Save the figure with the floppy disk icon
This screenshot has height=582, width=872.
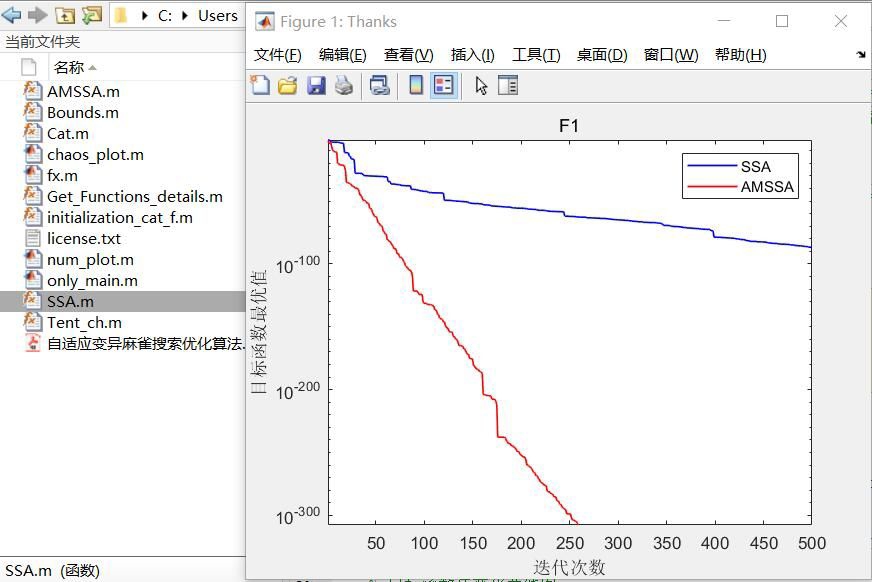click(x=316, y=85)
